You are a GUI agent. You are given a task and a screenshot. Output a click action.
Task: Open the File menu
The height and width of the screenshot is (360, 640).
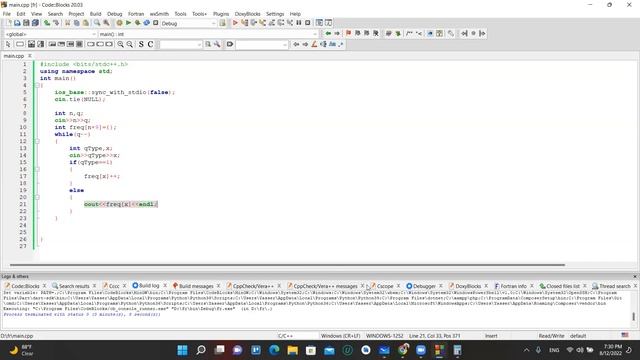pos(7,14)
